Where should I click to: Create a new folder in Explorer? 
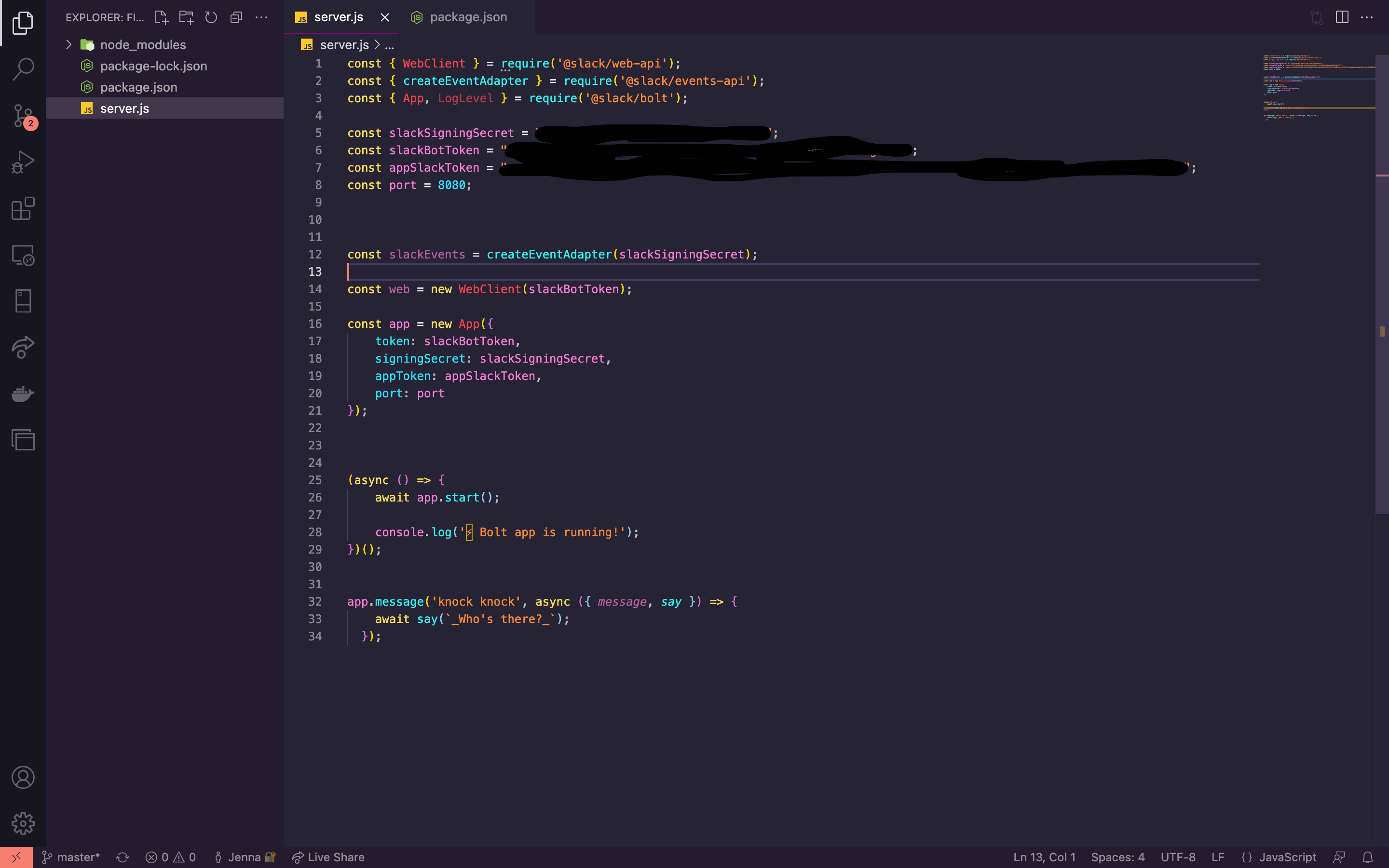pos(186,17)
